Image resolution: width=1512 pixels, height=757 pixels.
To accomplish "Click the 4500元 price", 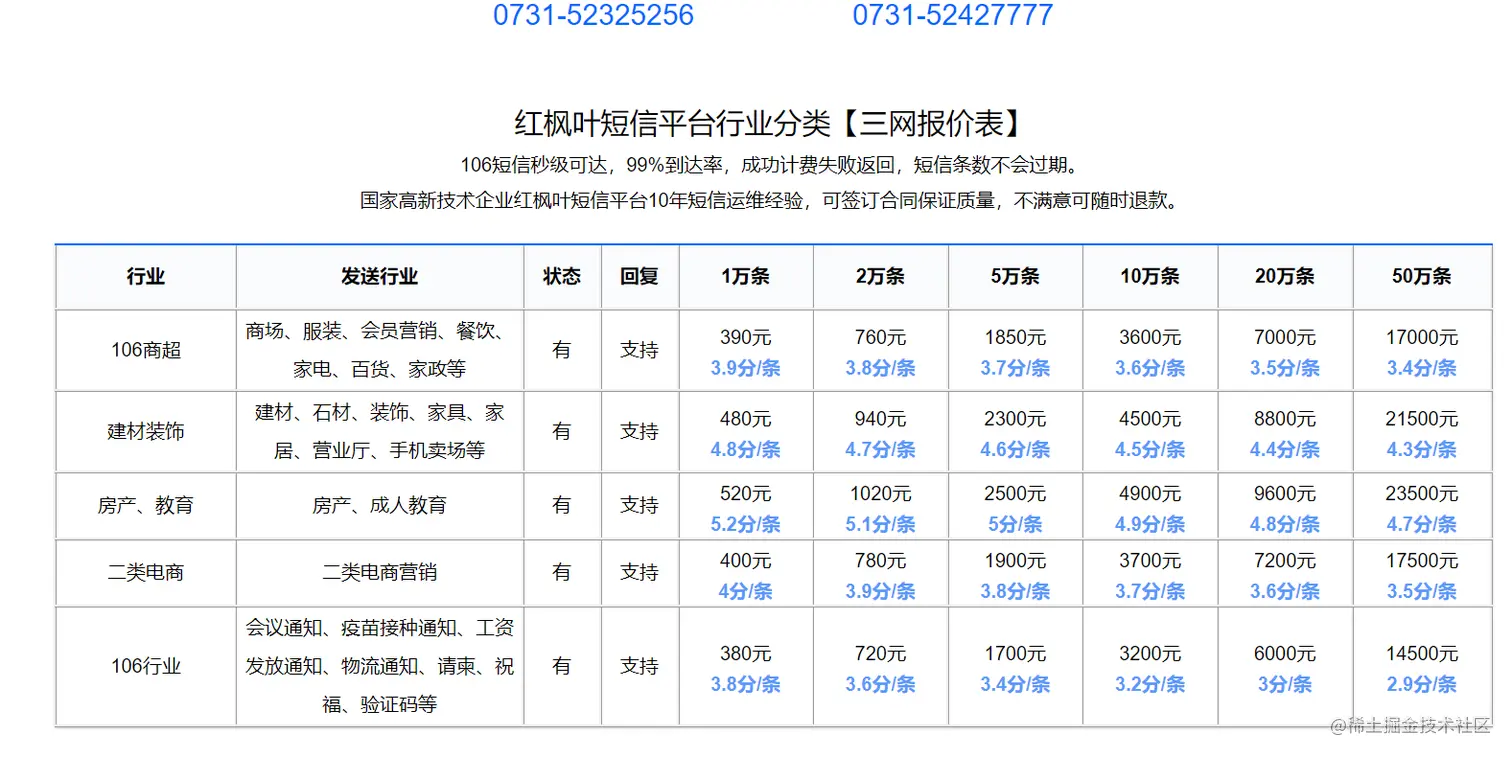I will click(1150, 419).
